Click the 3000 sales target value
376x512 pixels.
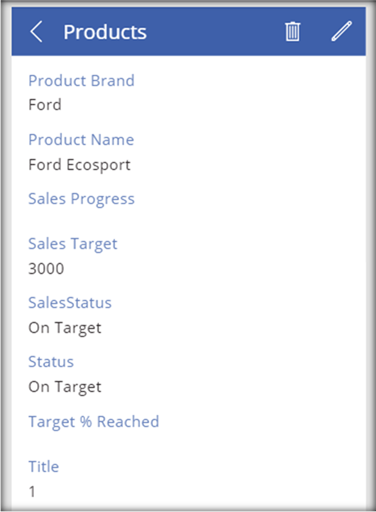pyautogui.click(x=46, y=269)
